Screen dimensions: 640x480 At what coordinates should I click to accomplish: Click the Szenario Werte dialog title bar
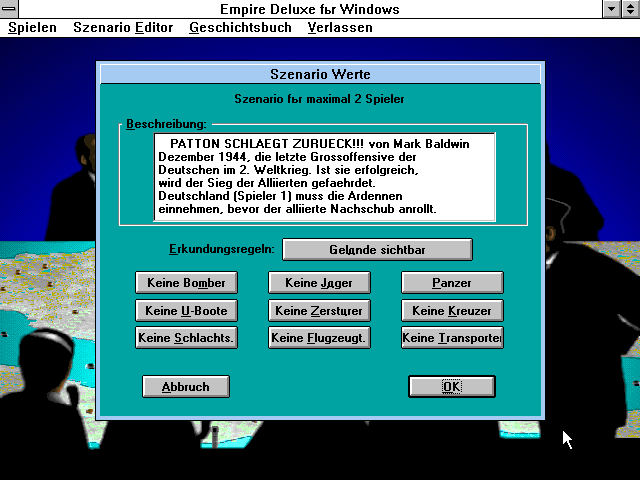tap(320, 74)
